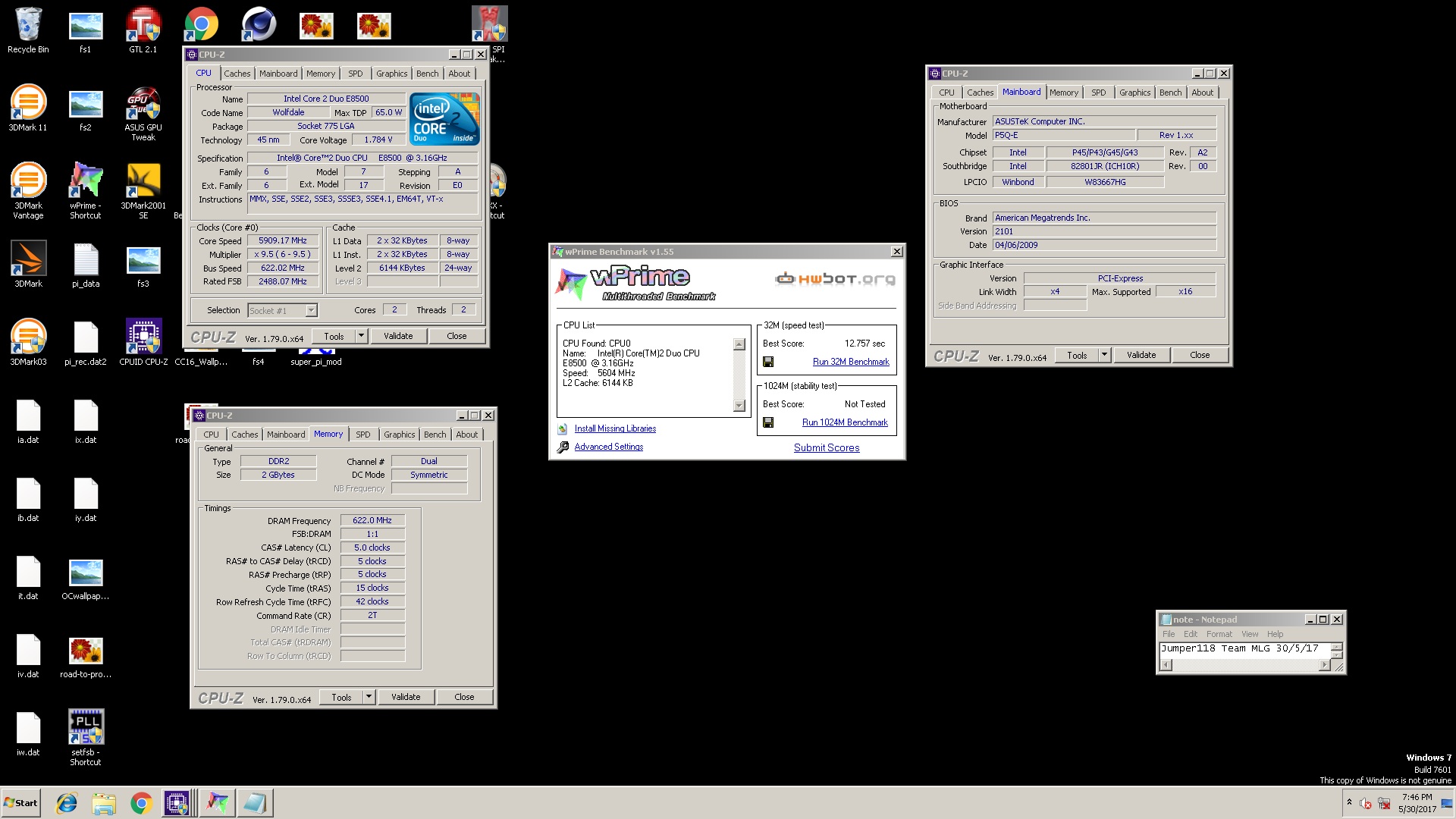The width and height of the screenshot is (1456, 819).
Task: Switch to CPU tab in Mainboard CPU-Z window
Action: [946, 93]
